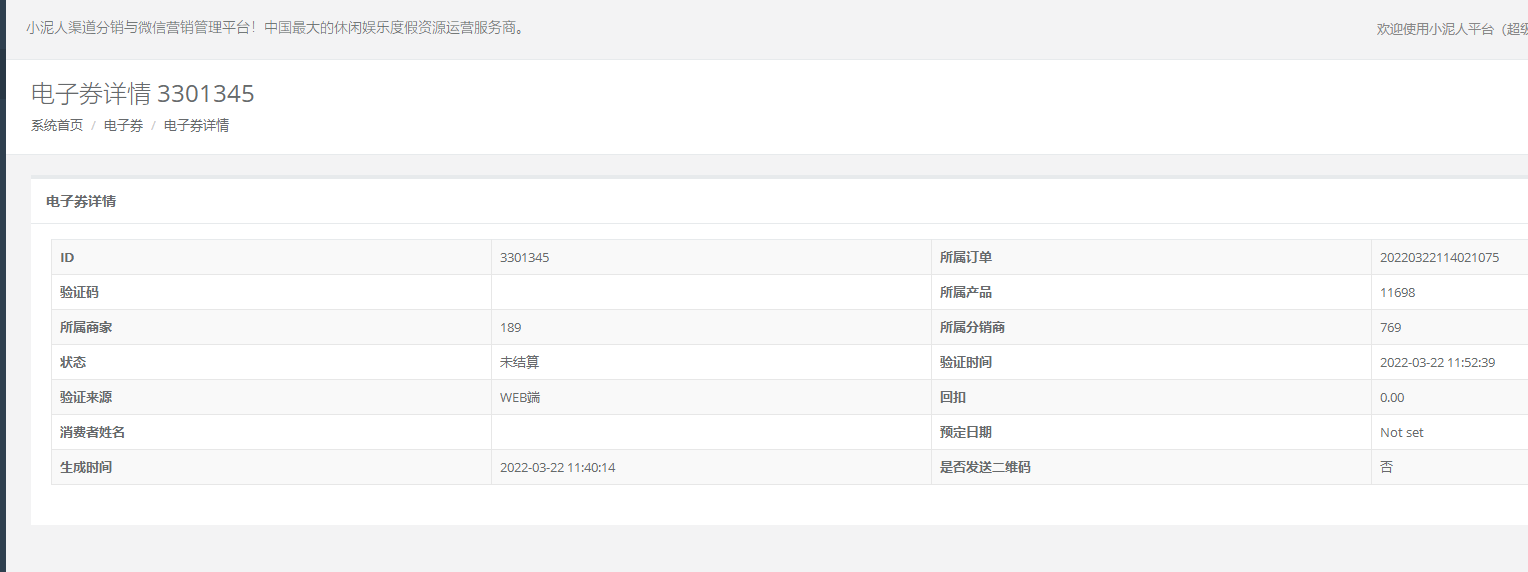Viewport: 1528px width, 572px height.
Task: Click the 消费者姓名 label cell
Action: point(93,433)
